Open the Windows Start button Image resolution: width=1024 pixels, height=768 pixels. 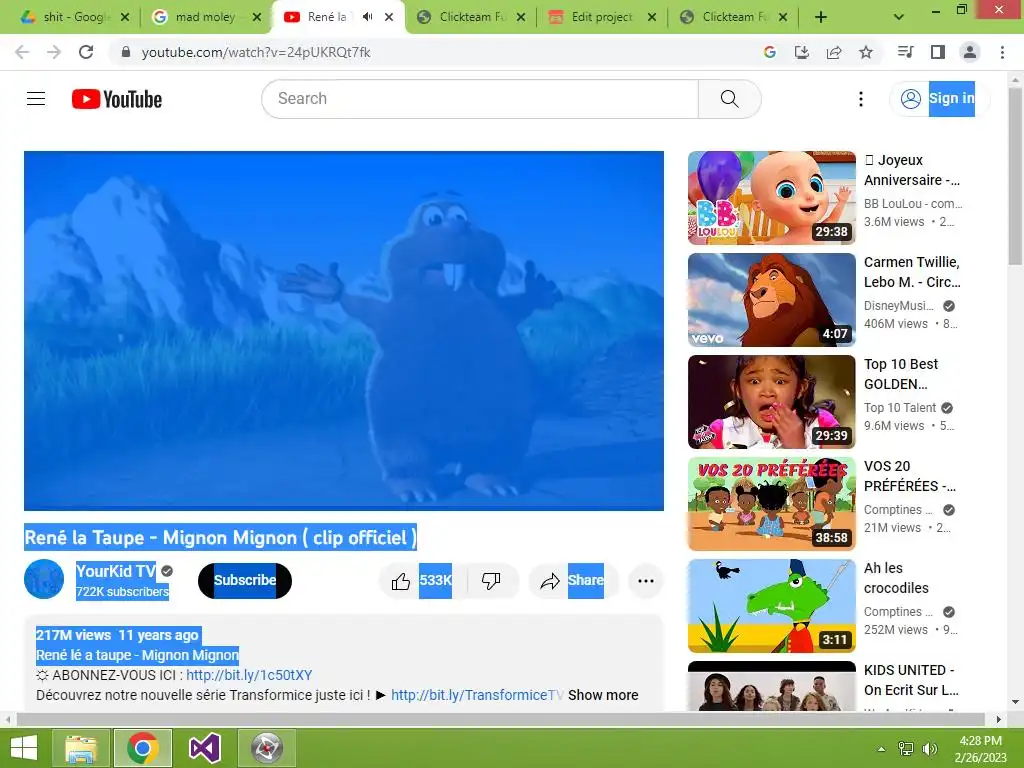pyautogui.click(x=24, y=748)
